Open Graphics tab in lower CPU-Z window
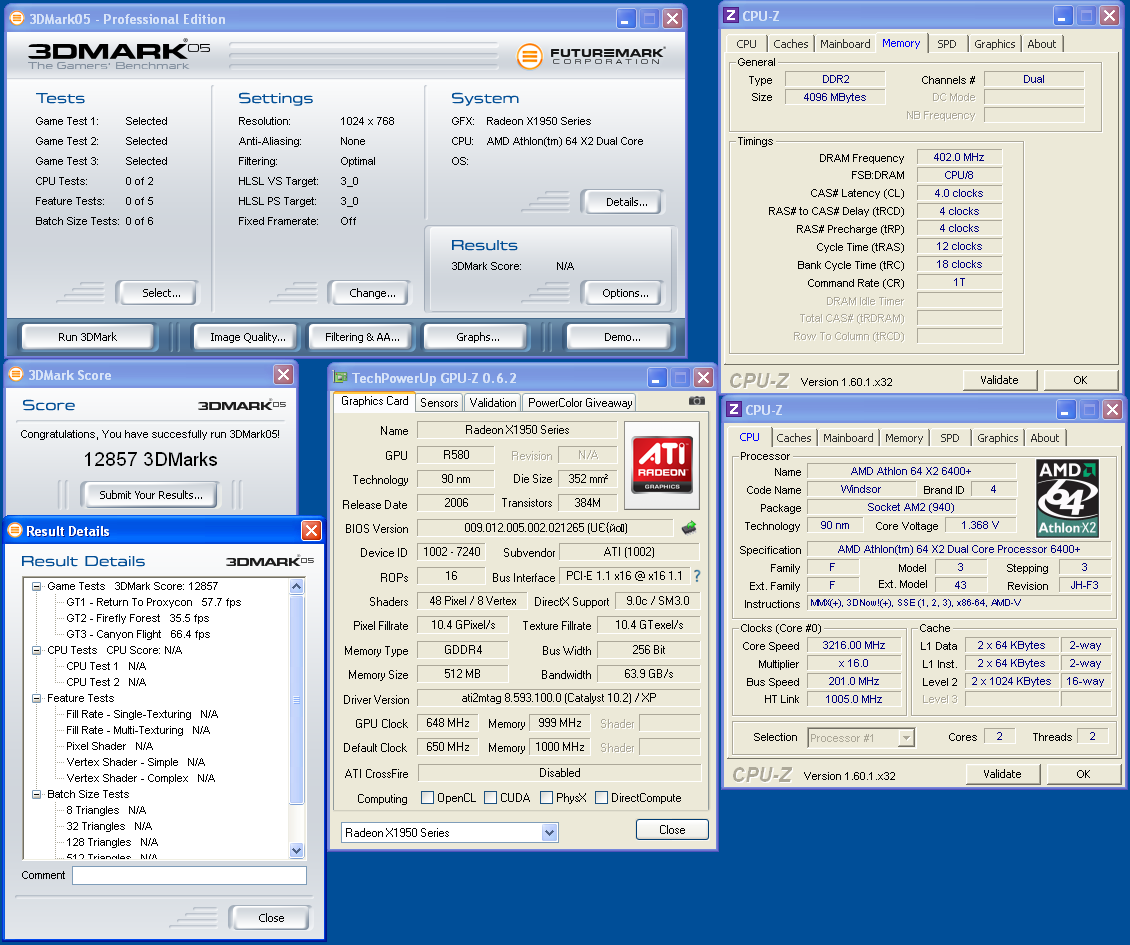The height and width of the screenshot is (945, 1130). 998,438
